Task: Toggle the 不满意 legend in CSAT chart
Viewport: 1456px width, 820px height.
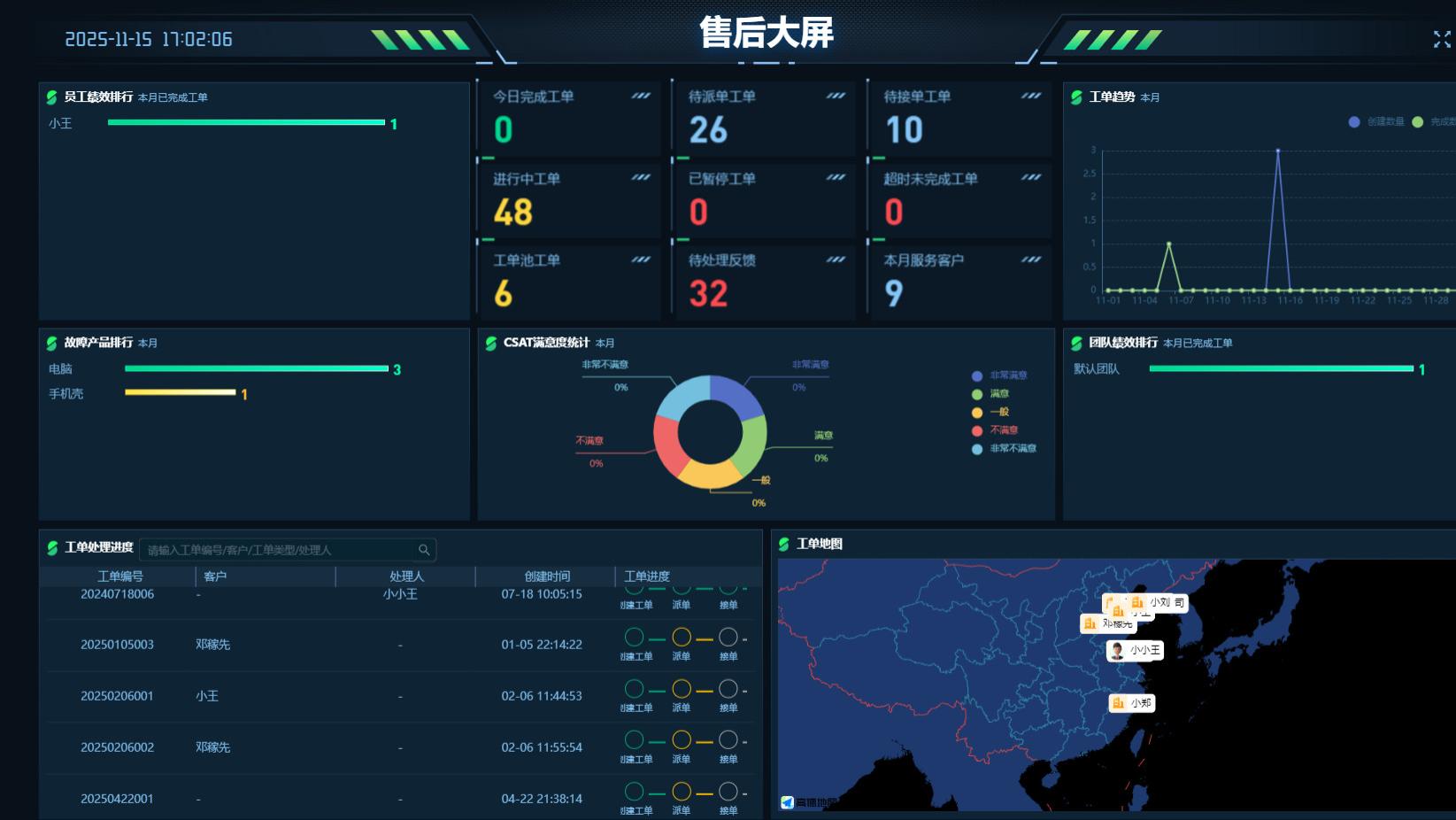Action: click(x=991, y=430)
